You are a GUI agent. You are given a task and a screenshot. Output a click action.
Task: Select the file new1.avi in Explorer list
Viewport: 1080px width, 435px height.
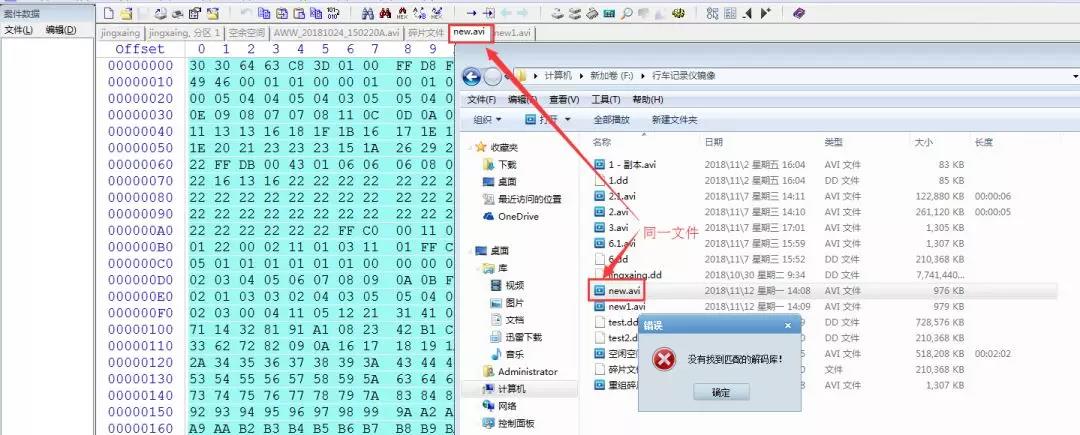[627, 306]
